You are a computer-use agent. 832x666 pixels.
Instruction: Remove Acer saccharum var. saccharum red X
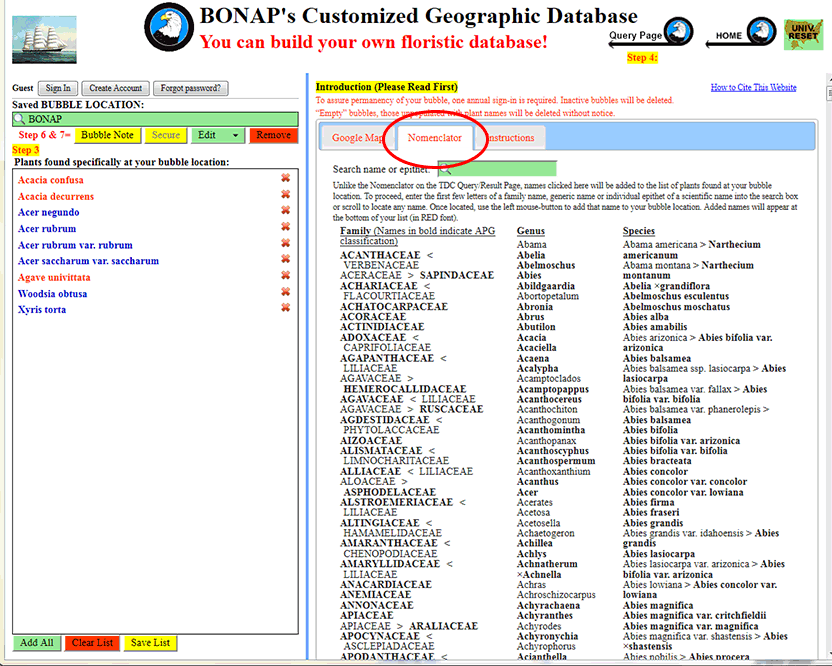285,260
